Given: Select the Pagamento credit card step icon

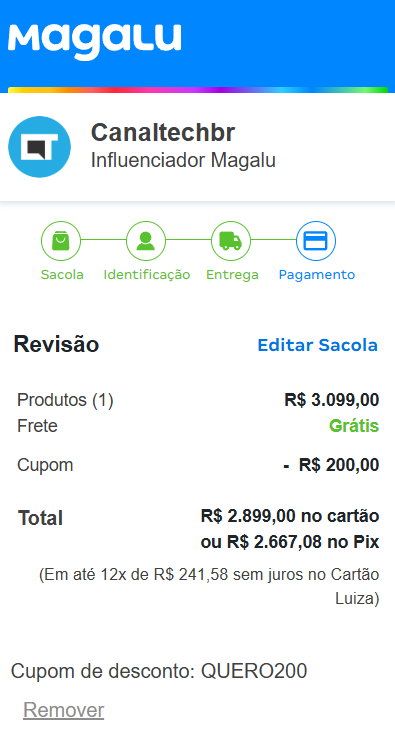Looking at the screenshot, I should coord(316,241).
